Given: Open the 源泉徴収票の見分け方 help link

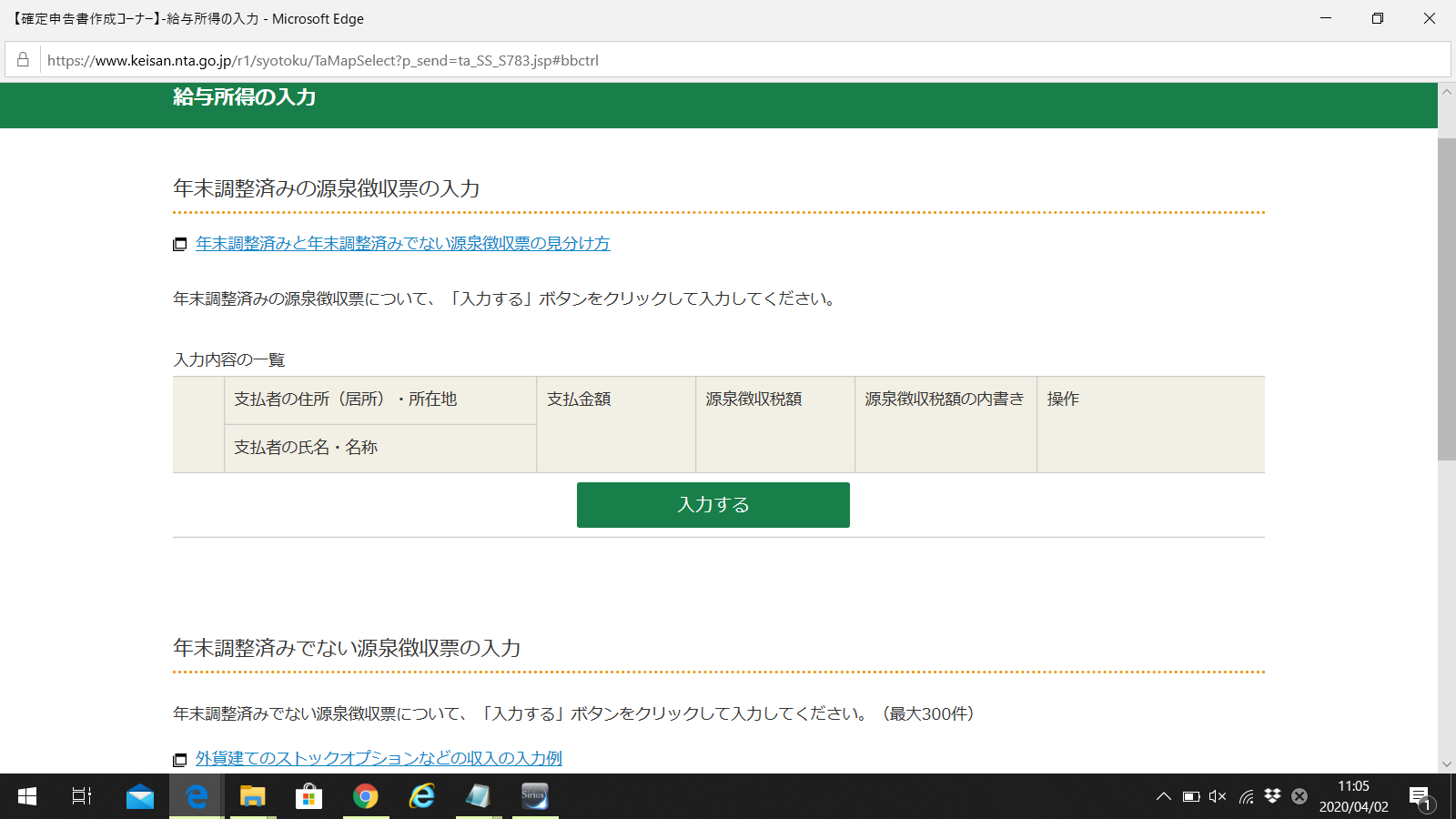Looking at the screenshot, I should pos(402,244).
